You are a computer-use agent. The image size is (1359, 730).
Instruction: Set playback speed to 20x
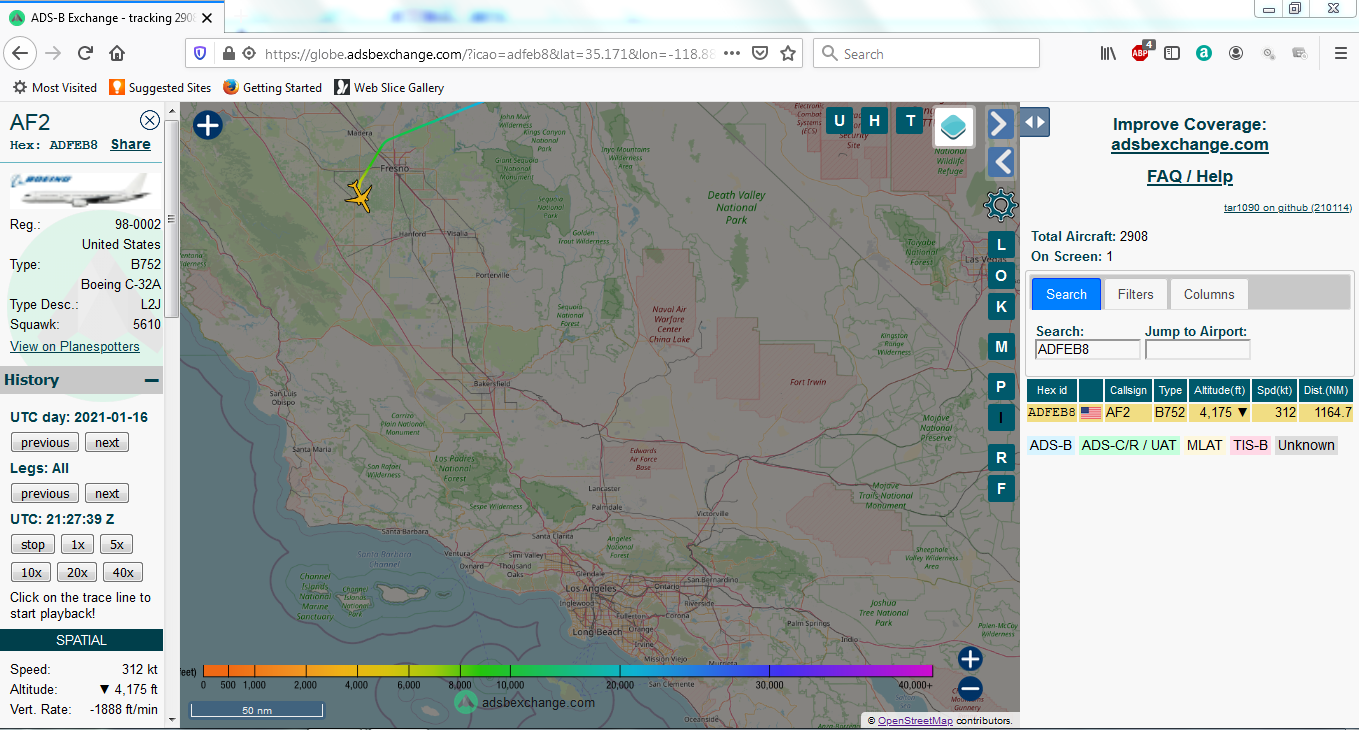[x=77, y=573]
